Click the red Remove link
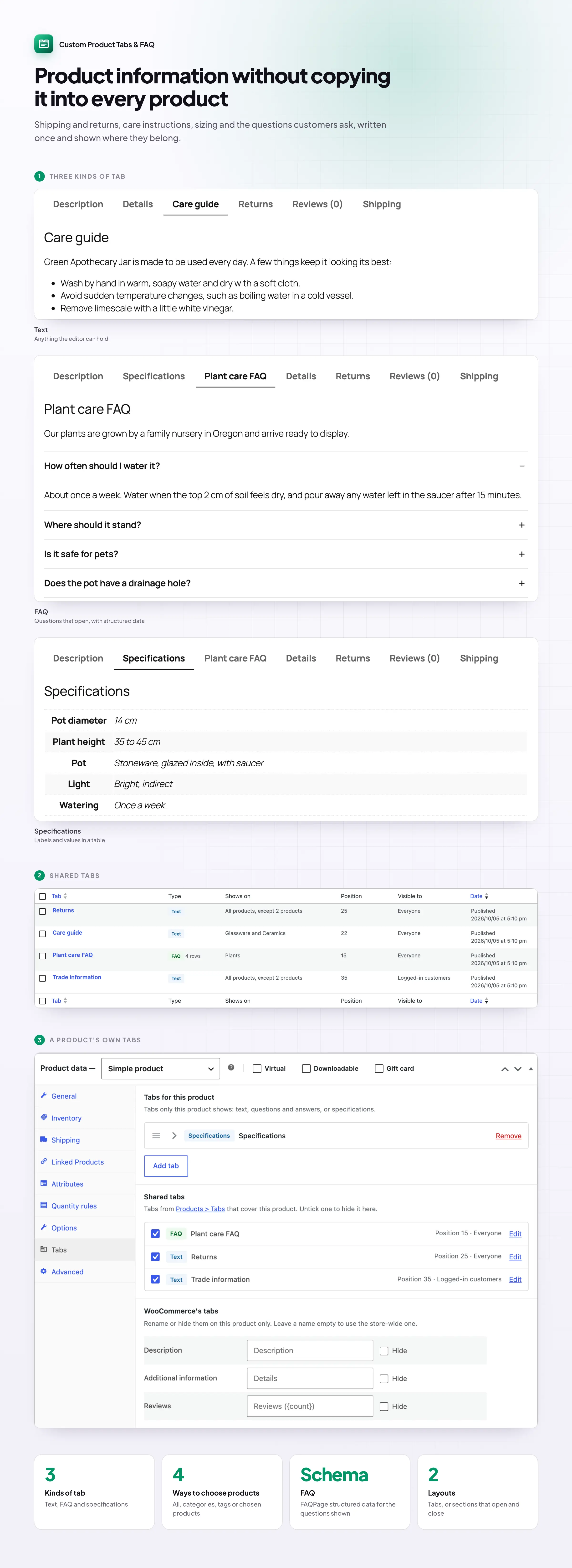The width and height of the screenshot is (572, 1568). (508, 1135)
